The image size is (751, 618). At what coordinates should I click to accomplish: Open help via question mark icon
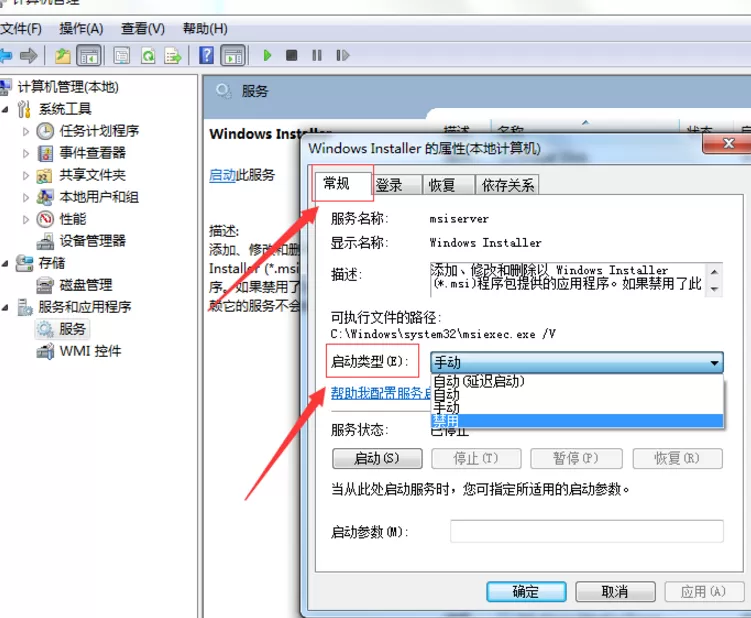point(206,56)
